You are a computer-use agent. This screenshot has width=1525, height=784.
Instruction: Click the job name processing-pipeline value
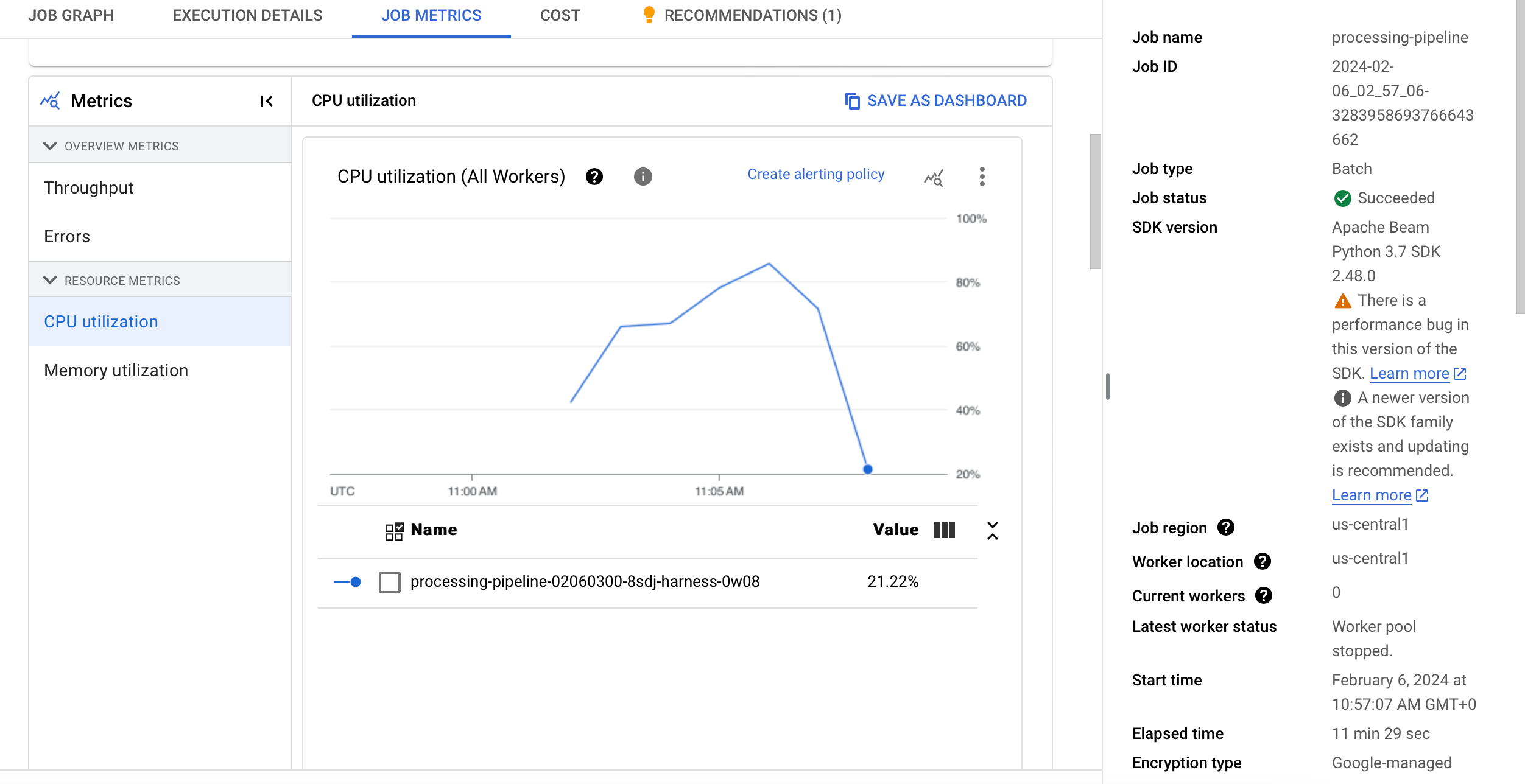point(1400,38)
